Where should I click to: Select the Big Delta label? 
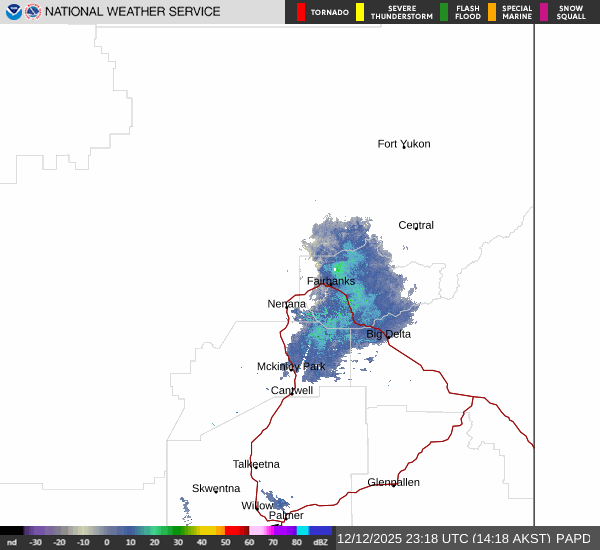pos(388,334)
